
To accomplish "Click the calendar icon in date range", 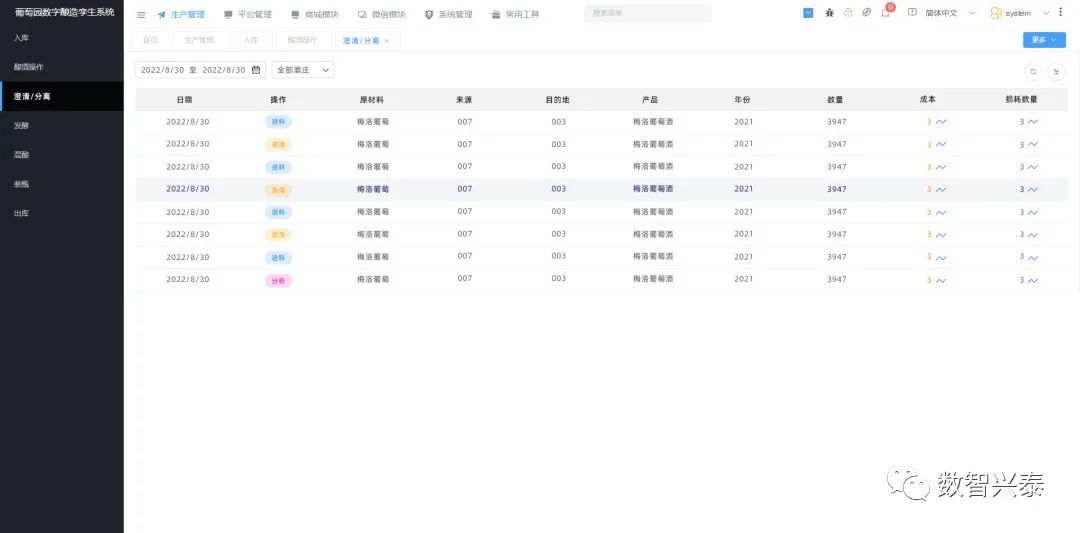I will point(256,70).
